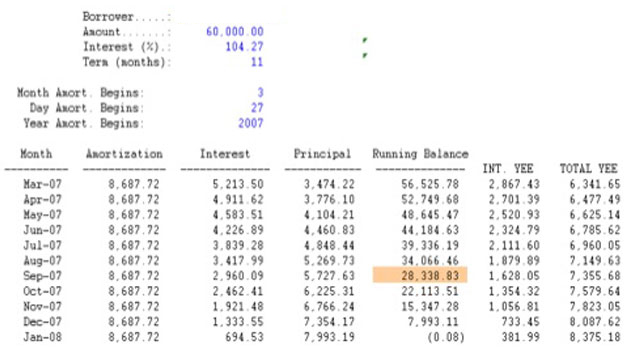This screenshot has height=360, width=640.
Task: Click the INT. YEE column header
Action: coord(508,169)
